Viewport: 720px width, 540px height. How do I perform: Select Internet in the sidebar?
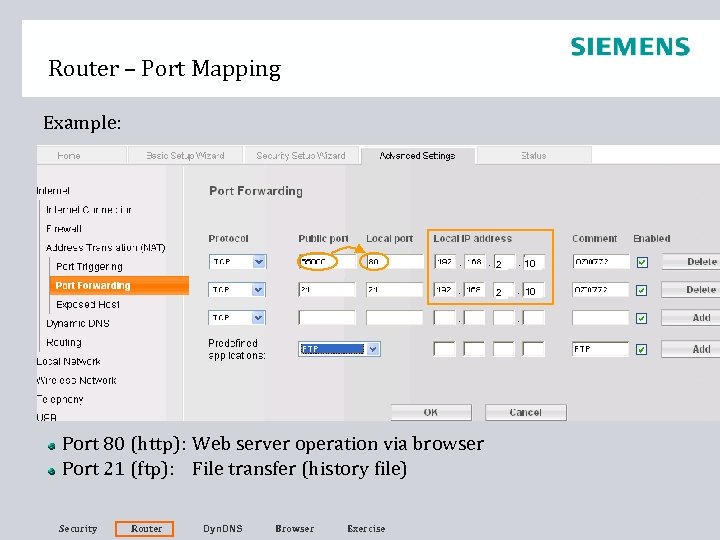tap(53, 191)
